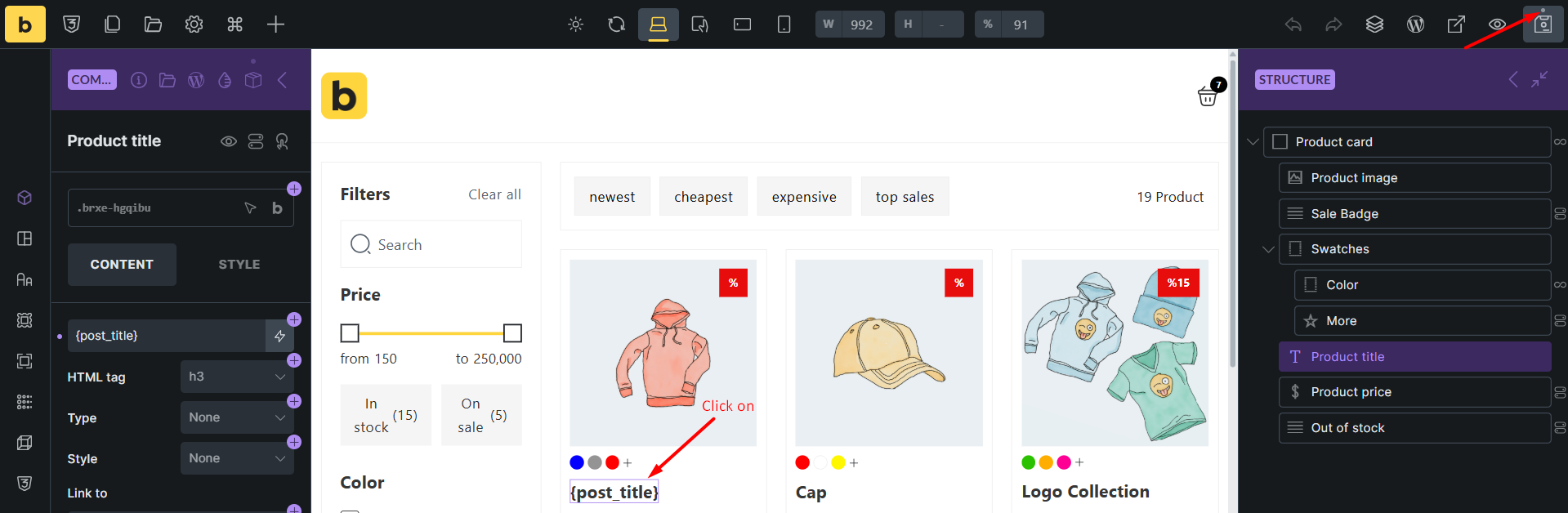Open the settings gear in the top toolbar
Screen dimensions: 1568x513
tap(194, 25)
